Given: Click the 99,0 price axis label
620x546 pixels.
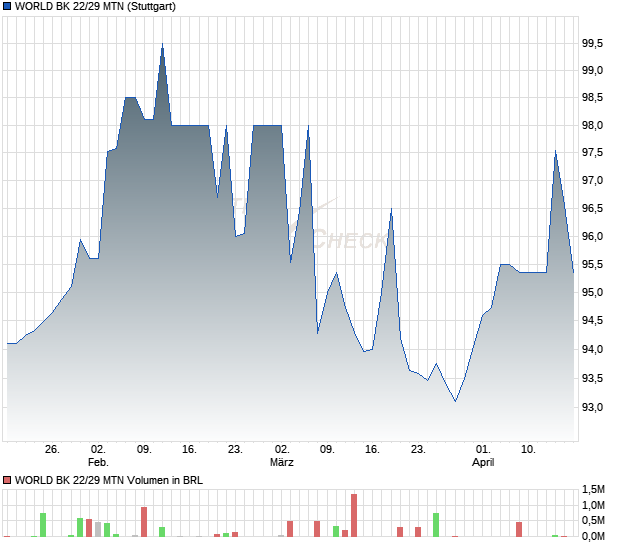Looking at the screenshot, I should click(592, 70).
